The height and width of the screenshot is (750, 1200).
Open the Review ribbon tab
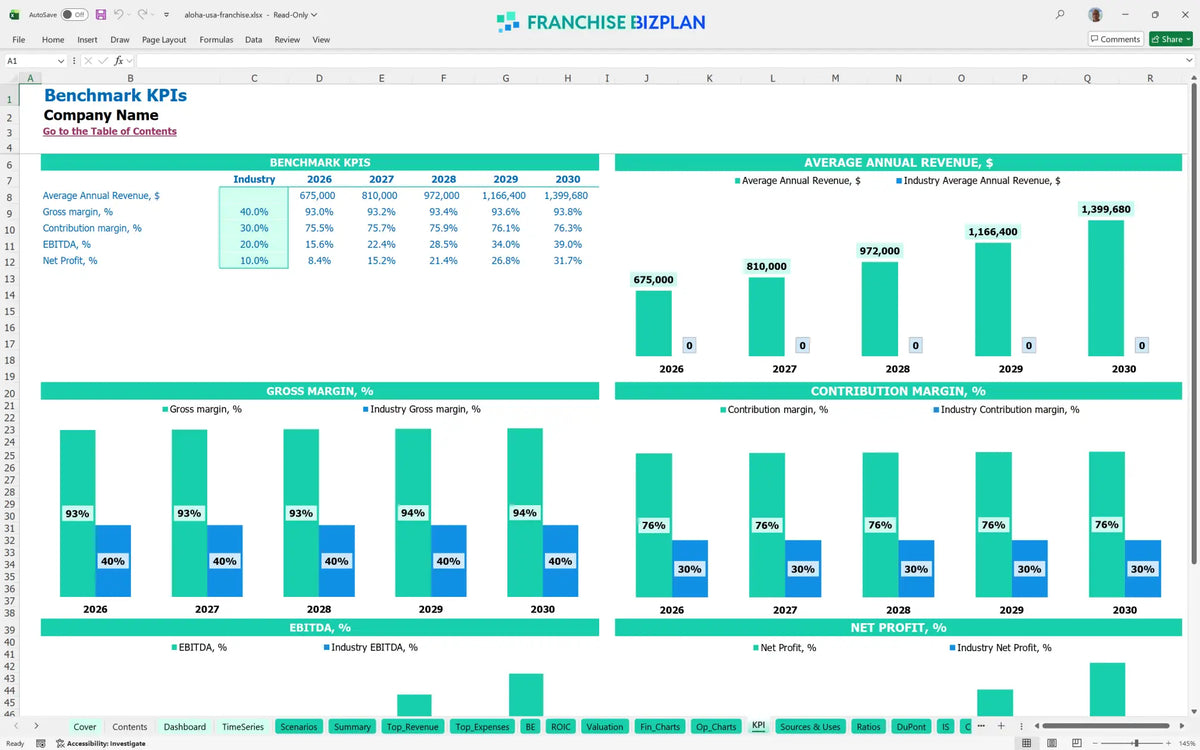click(x=287, y=40)
